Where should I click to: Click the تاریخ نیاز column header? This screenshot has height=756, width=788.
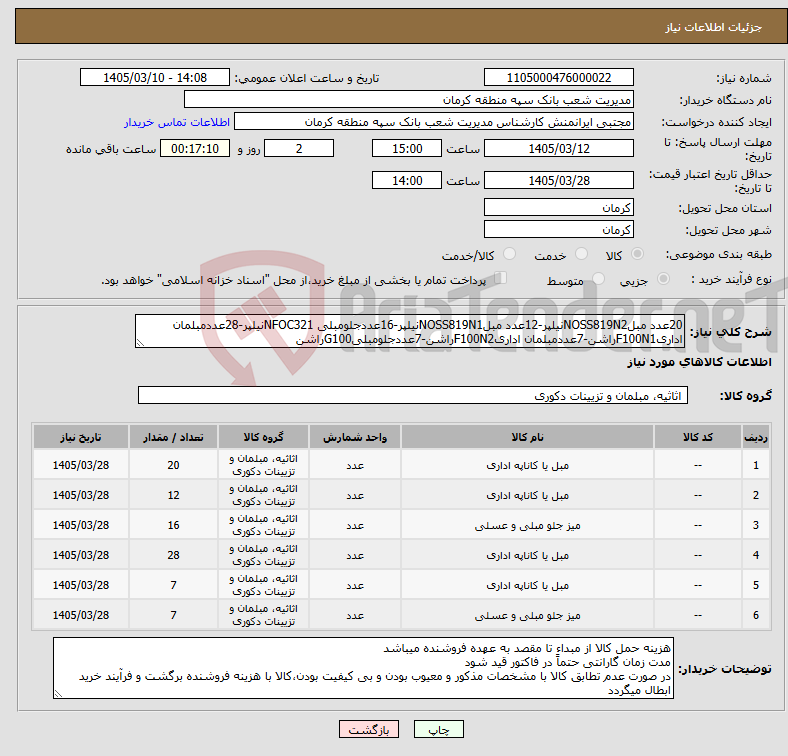pos(81,437)
